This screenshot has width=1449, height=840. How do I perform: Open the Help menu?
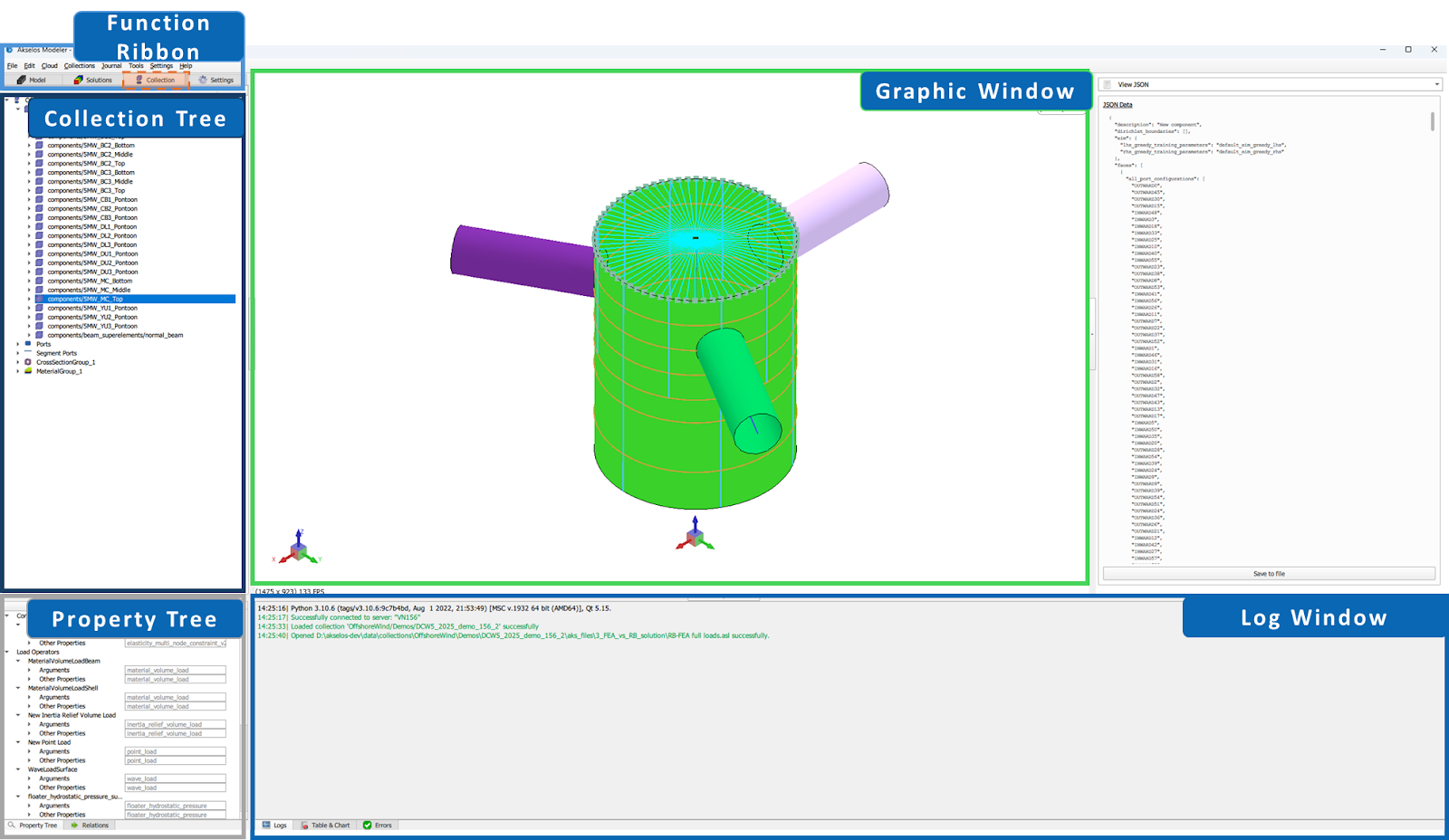(186, 65)
